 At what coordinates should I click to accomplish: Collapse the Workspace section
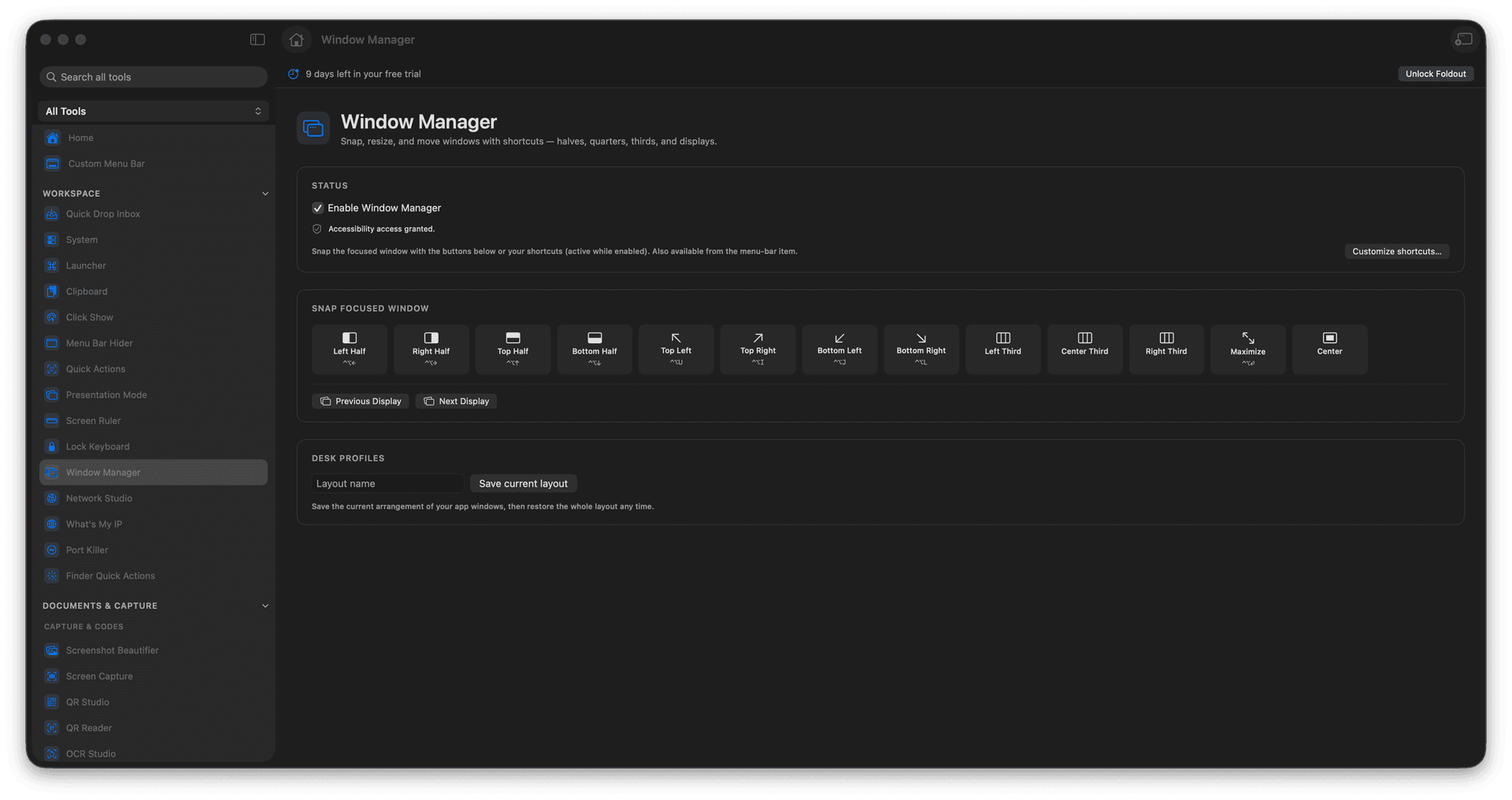point(265,194)
